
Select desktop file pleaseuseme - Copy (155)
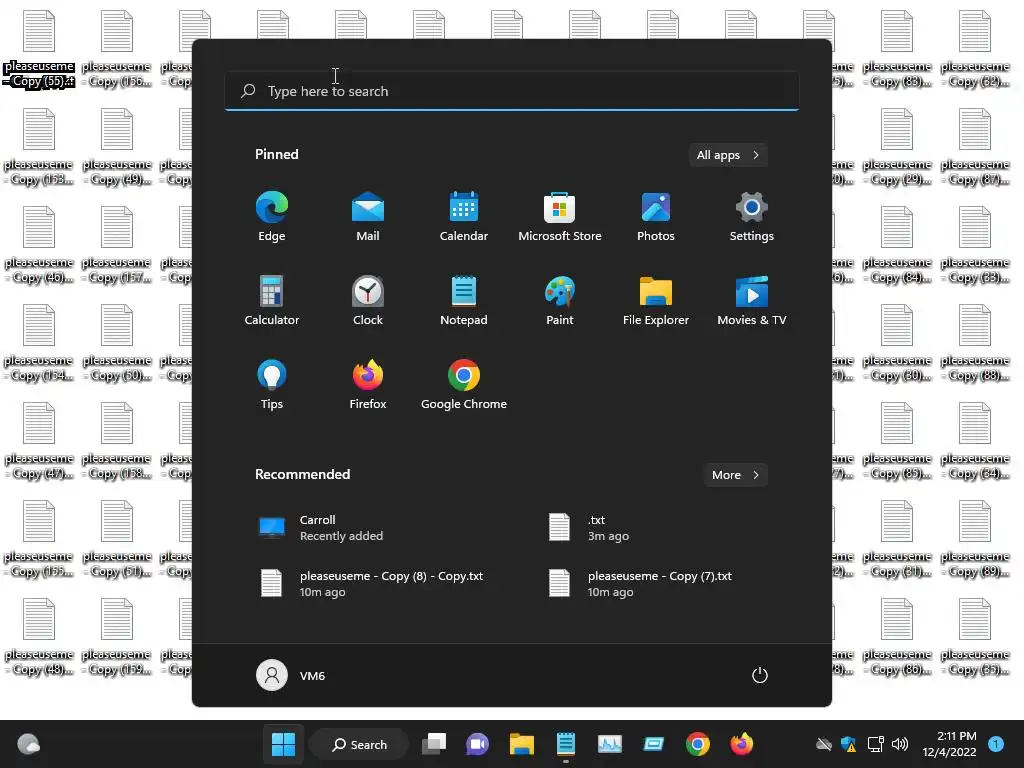(39, 539)
